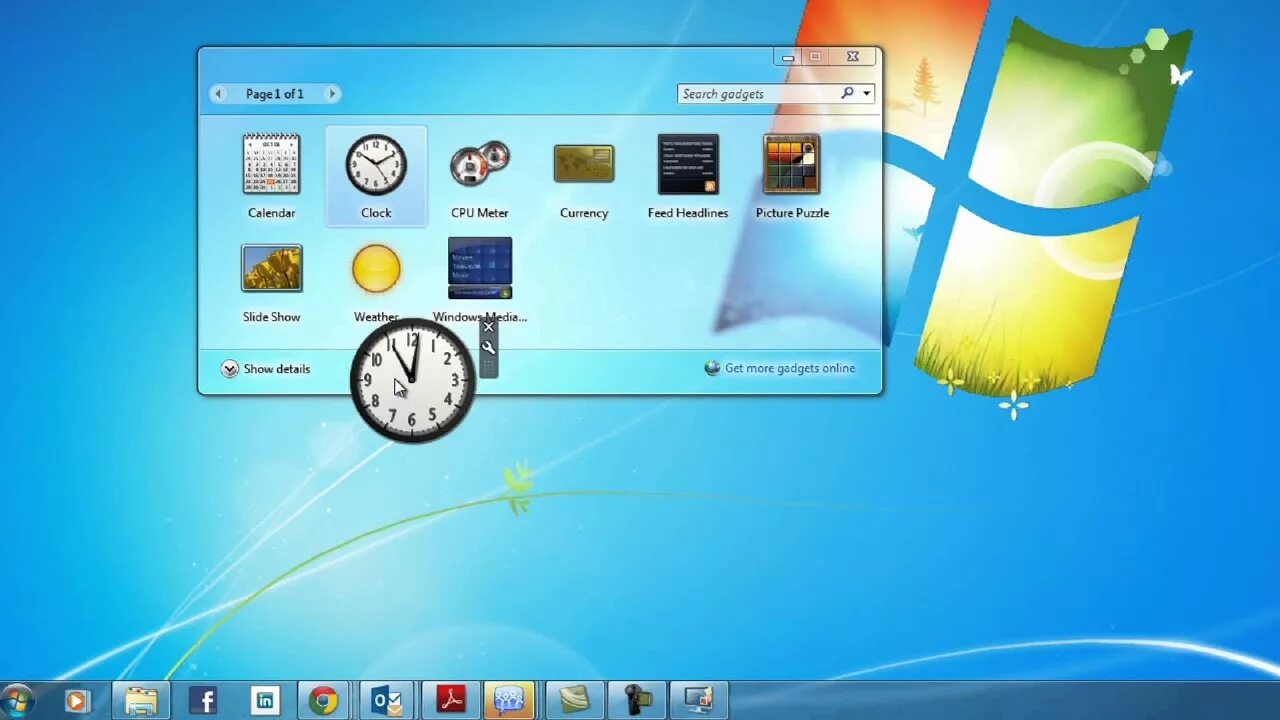
Task: Click the "Calendar" label text
Action: pos(271,213)
